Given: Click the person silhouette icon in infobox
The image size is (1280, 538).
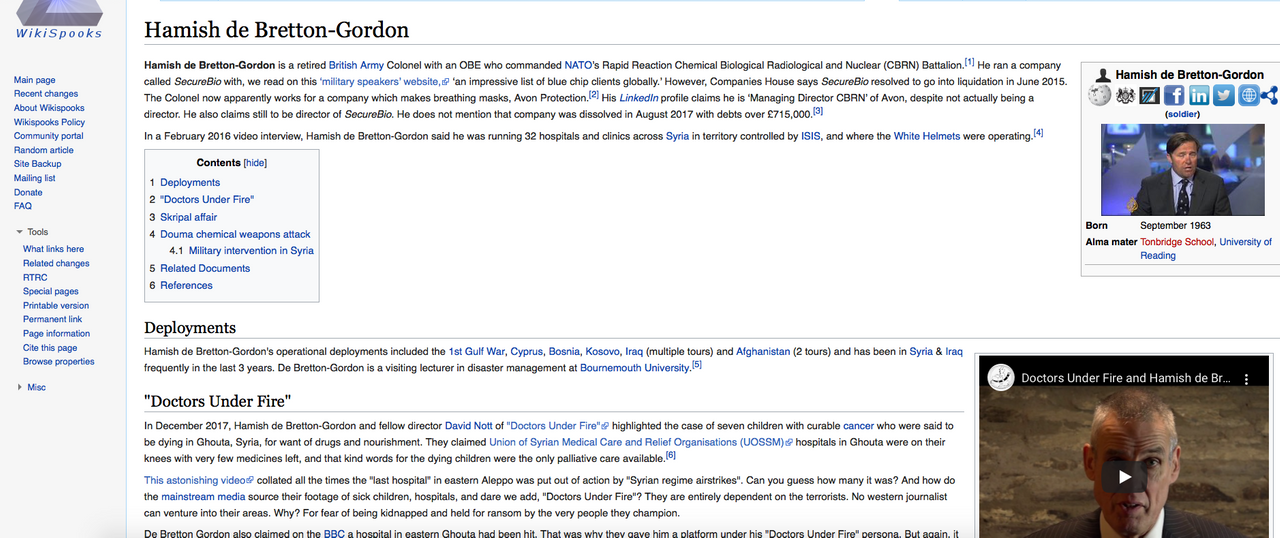Looking at the screenshot, I should tap(1104, 75).
